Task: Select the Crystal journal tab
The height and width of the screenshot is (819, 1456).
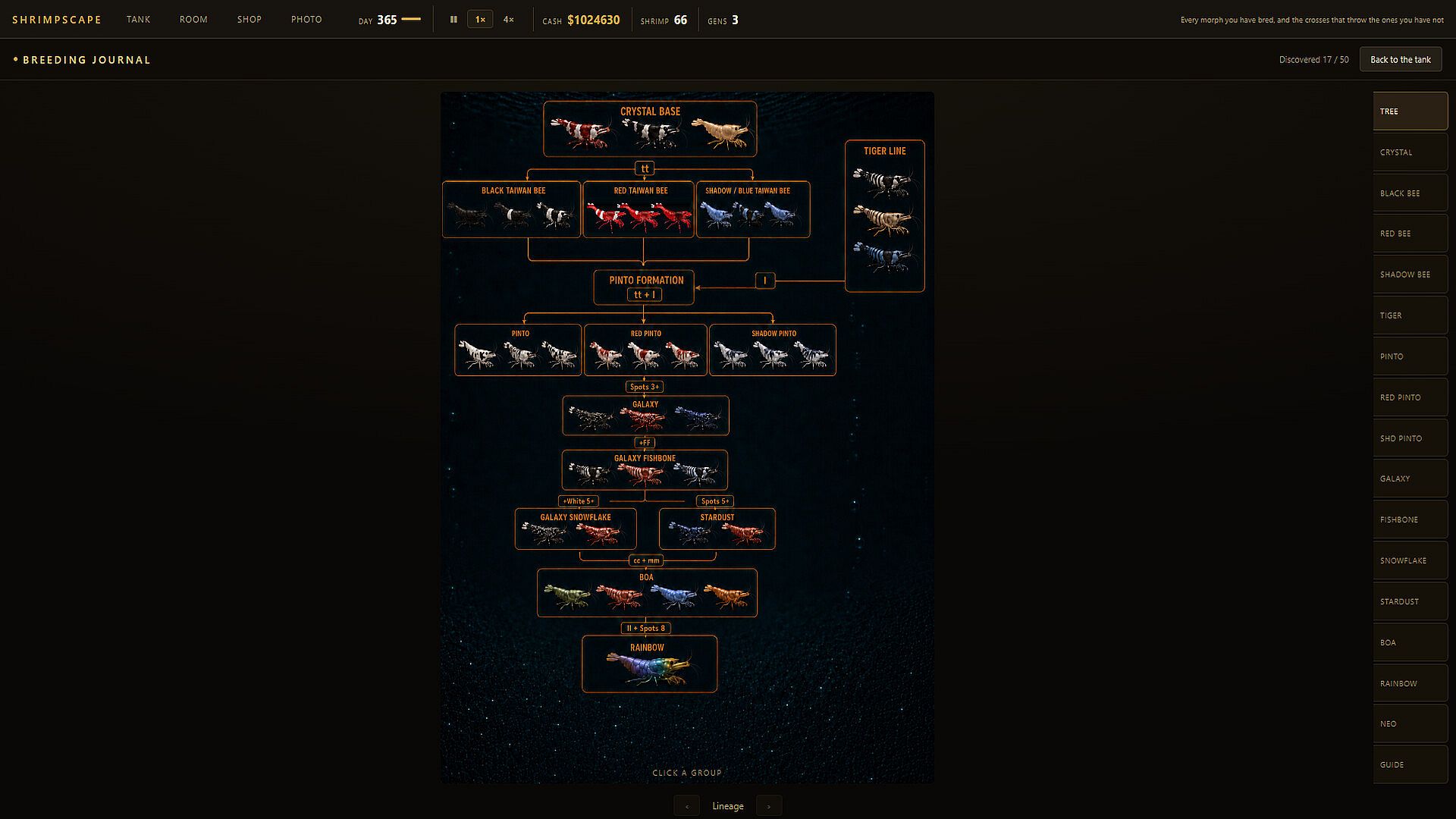Action: (x=1410, y=152)
